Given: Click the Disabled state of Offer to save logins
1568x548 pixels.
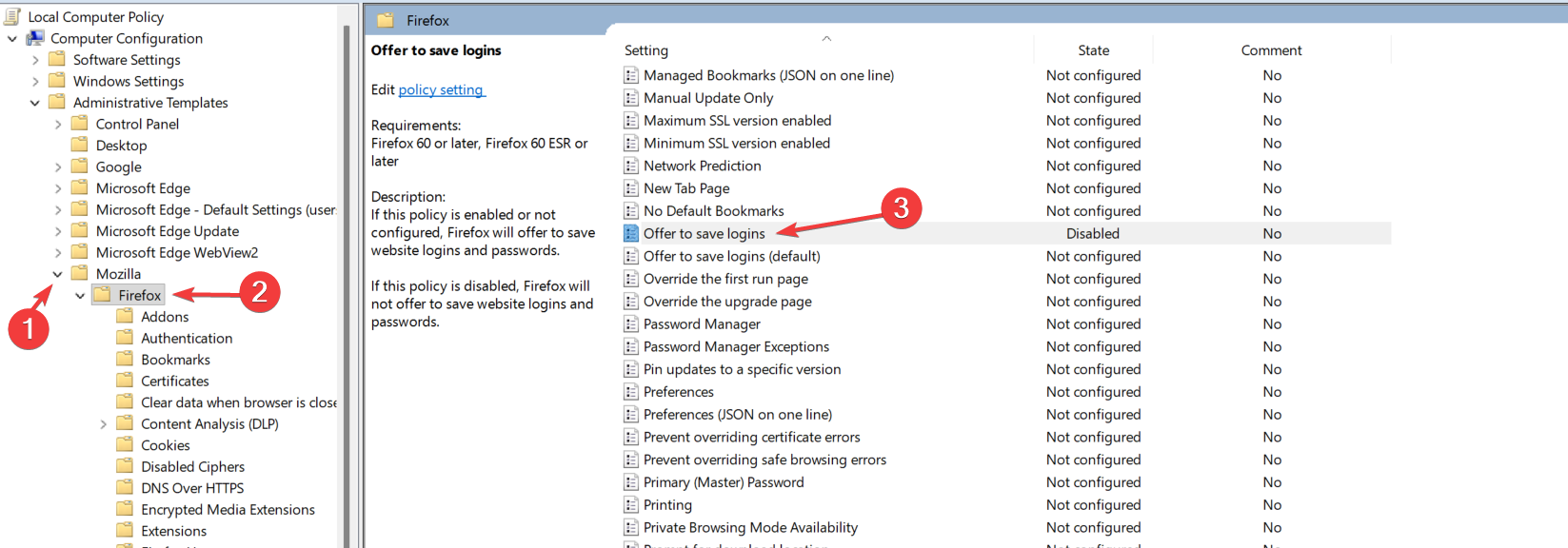Looking at the screenshot, I should 1093,233.
